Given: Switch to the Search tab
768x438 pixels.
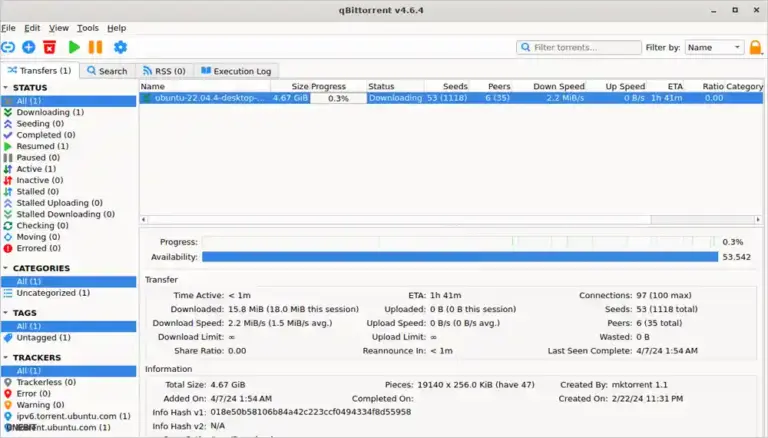Looking at the screenshot, I should point(107,71).
